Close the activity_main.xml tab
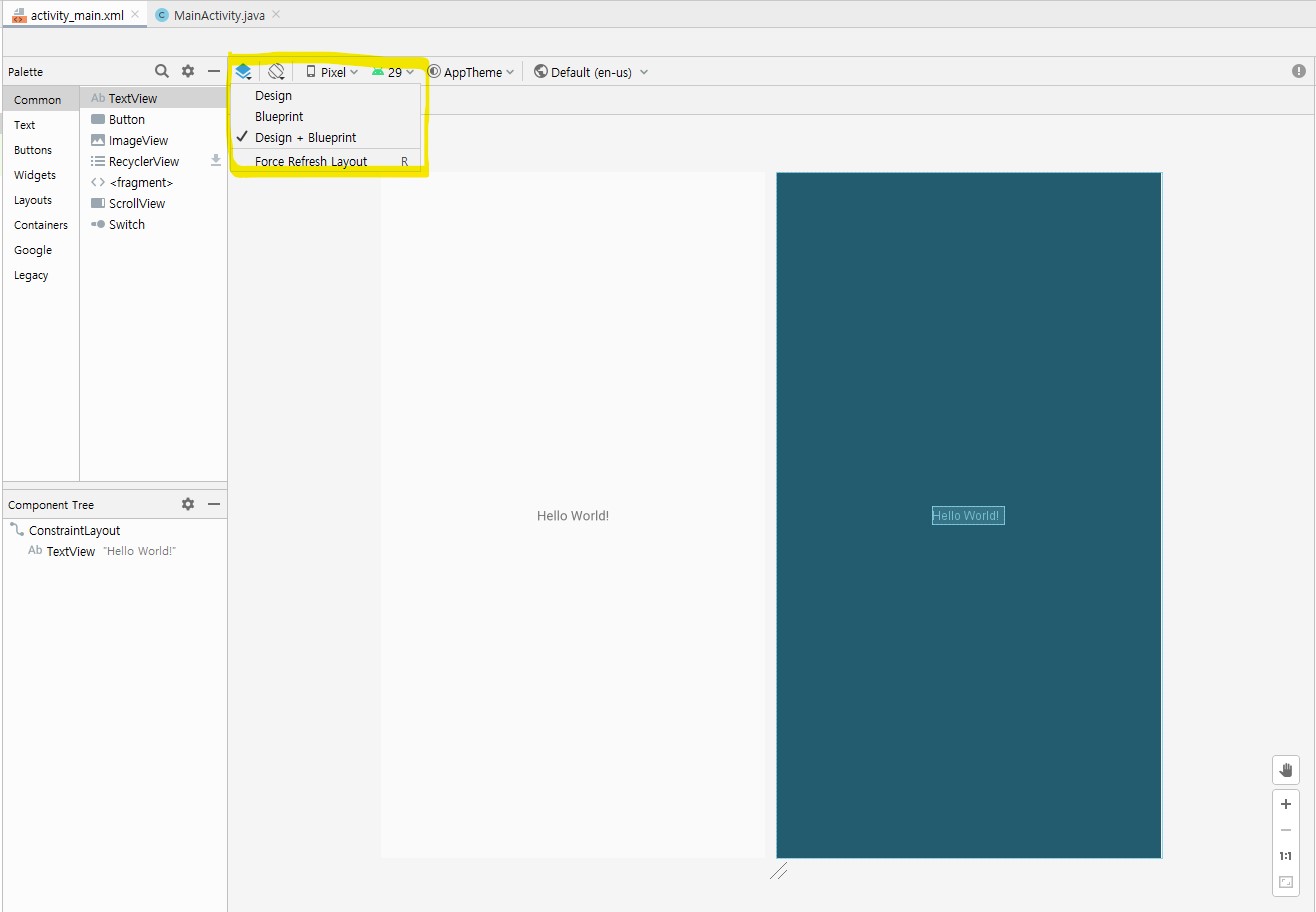Screen dimensions: 1316x912 (135, 15)
